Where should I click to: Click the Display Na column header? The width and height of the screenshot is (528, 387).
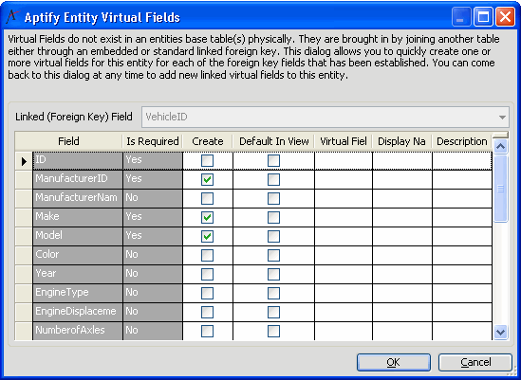point(402,141)
